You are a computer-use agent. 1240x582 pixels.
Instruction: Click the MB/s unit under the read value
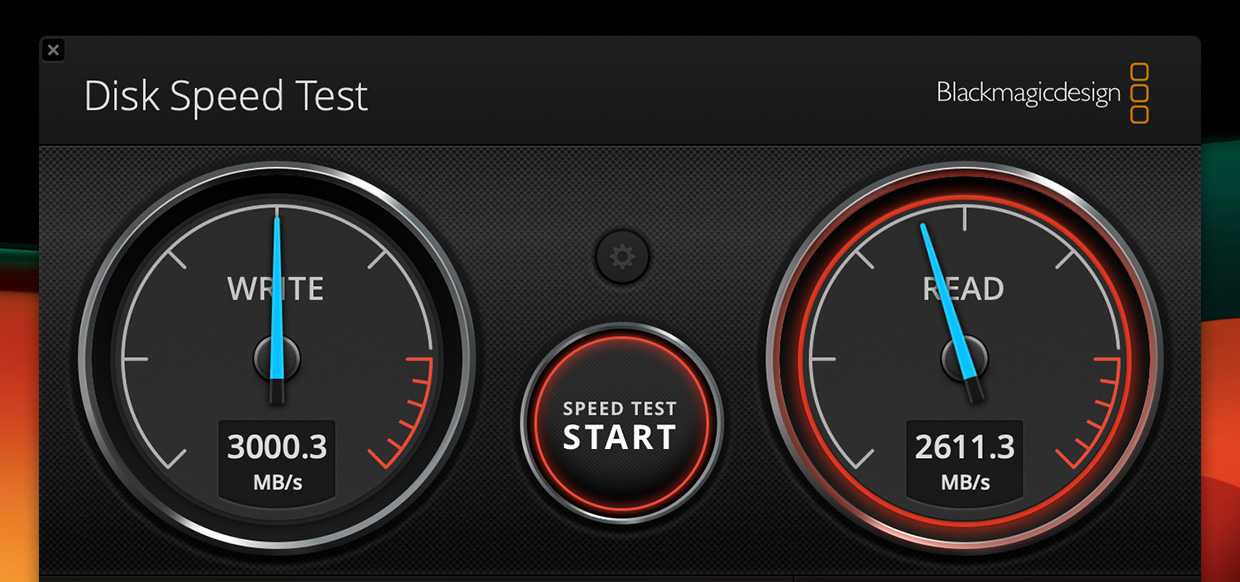click(965, 483)
